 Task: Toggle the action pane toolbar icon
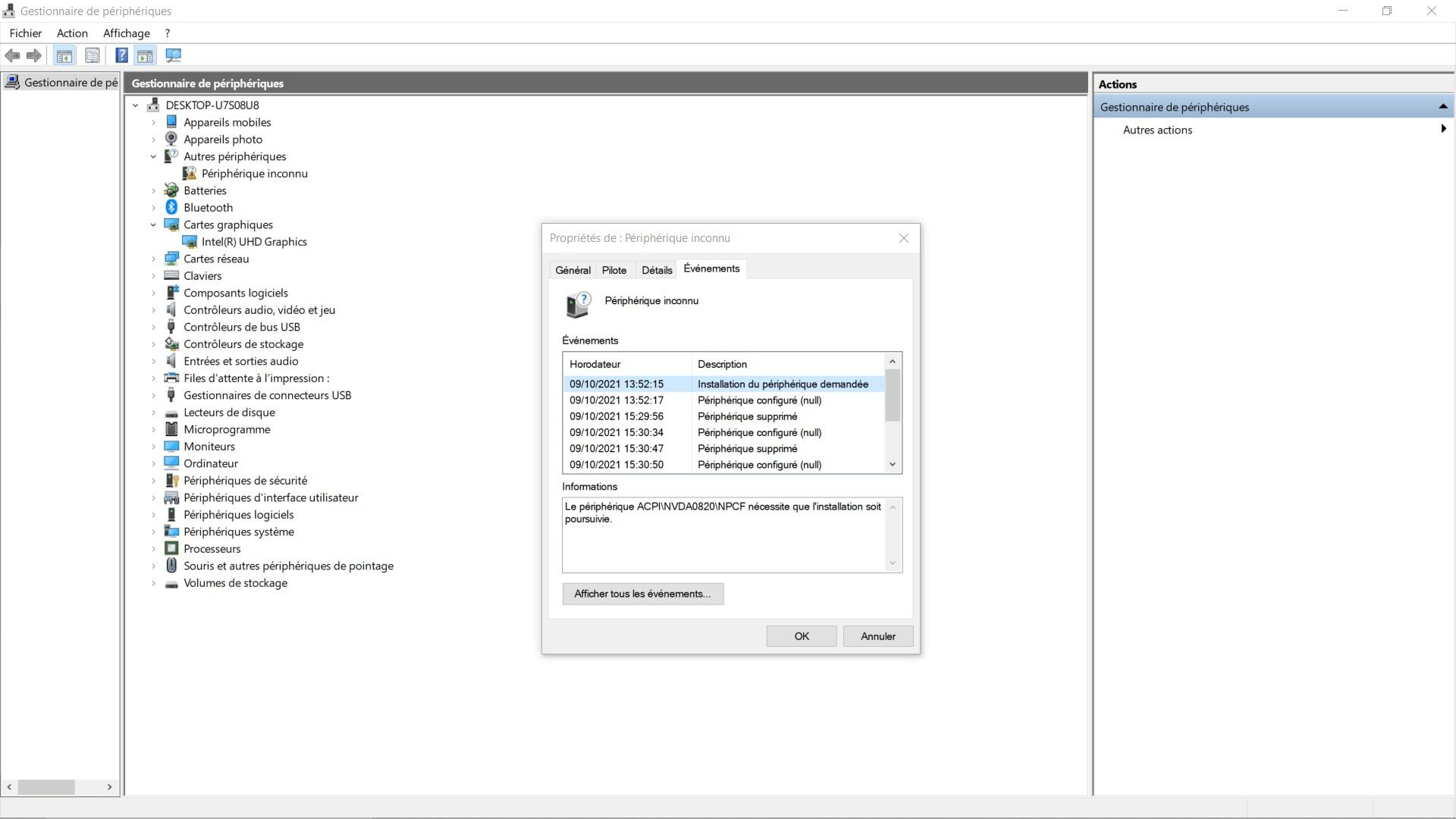pos(145,55)
